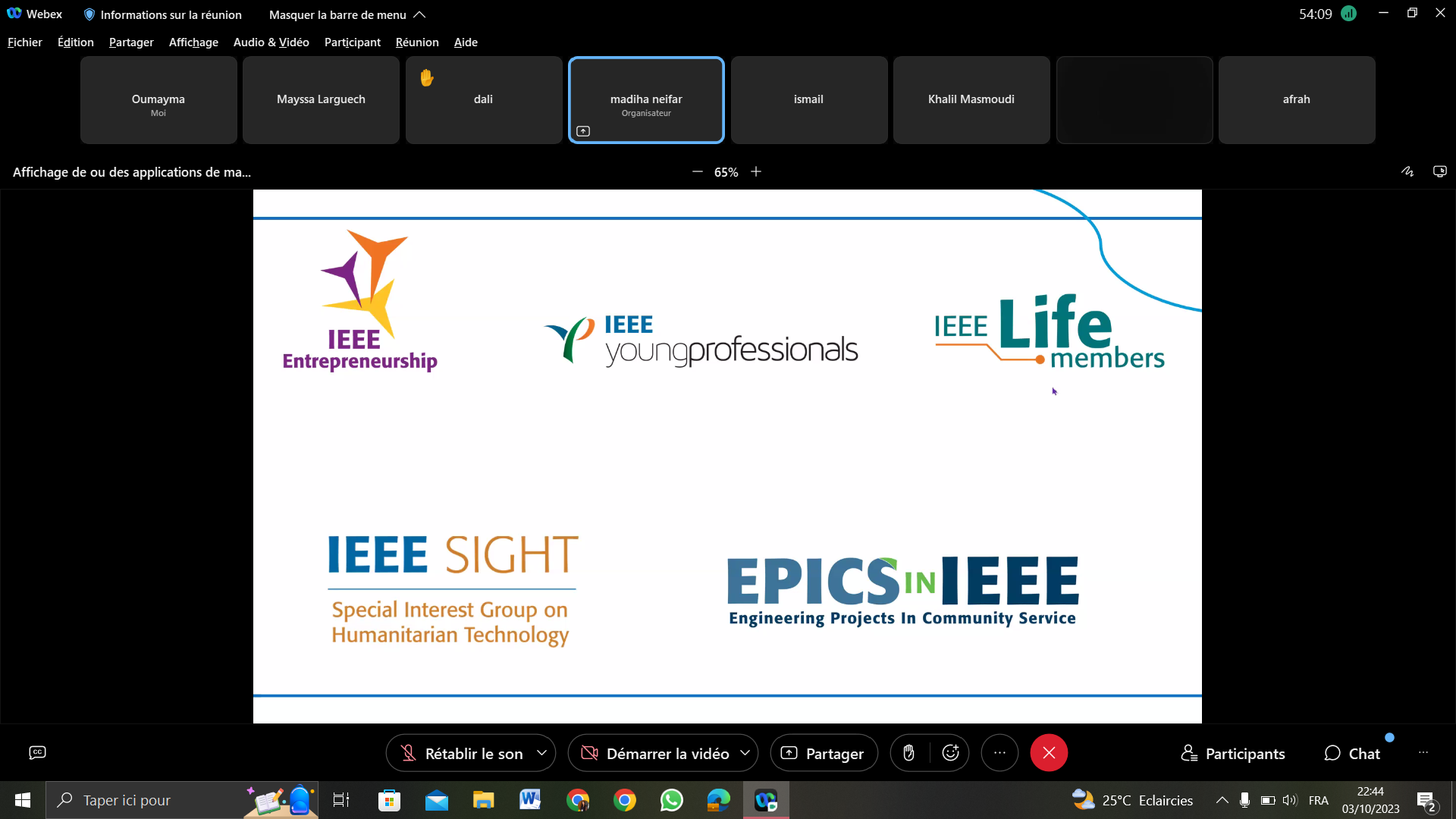This screenshot has width=1456, height=819.
Task: Open the Édition menu
Action: 76,42
